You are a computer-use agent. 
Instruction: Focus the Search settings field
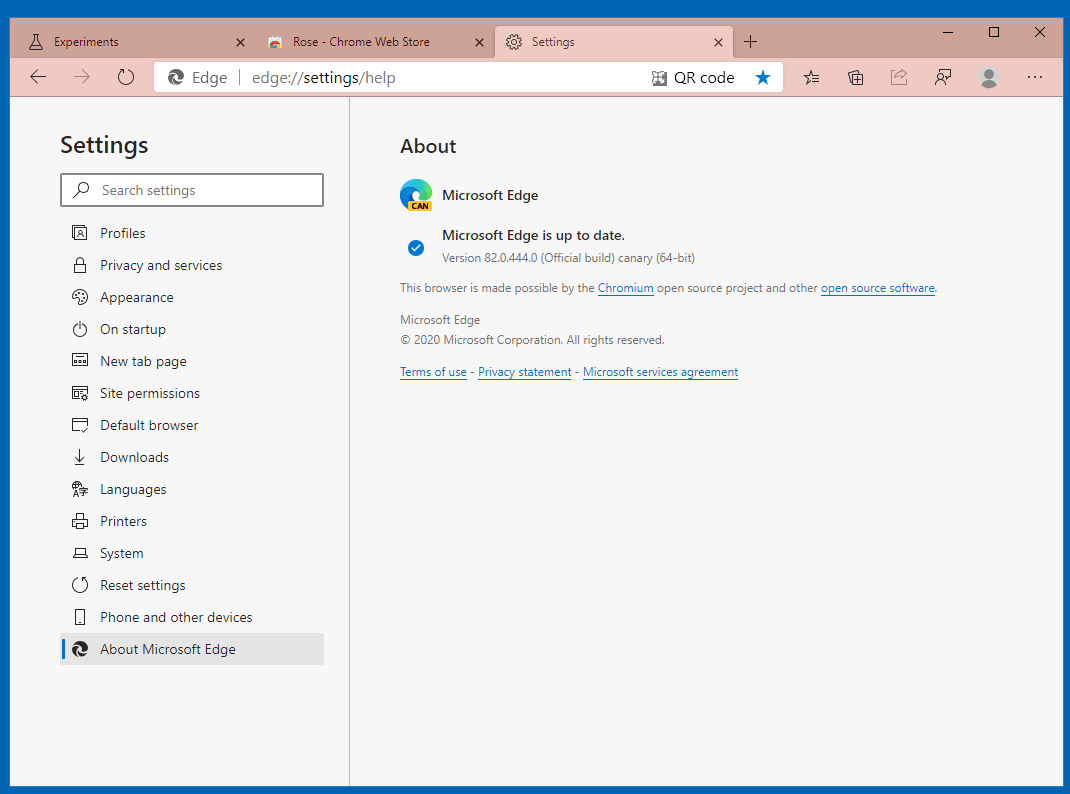[192, 190]
